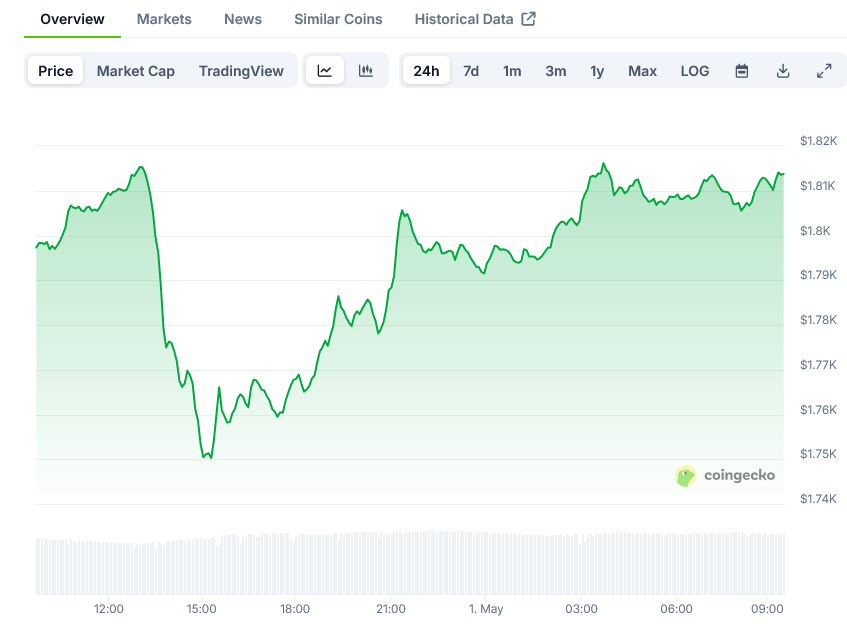Open the News tab
Screen dimensions: 847x634
242,18
